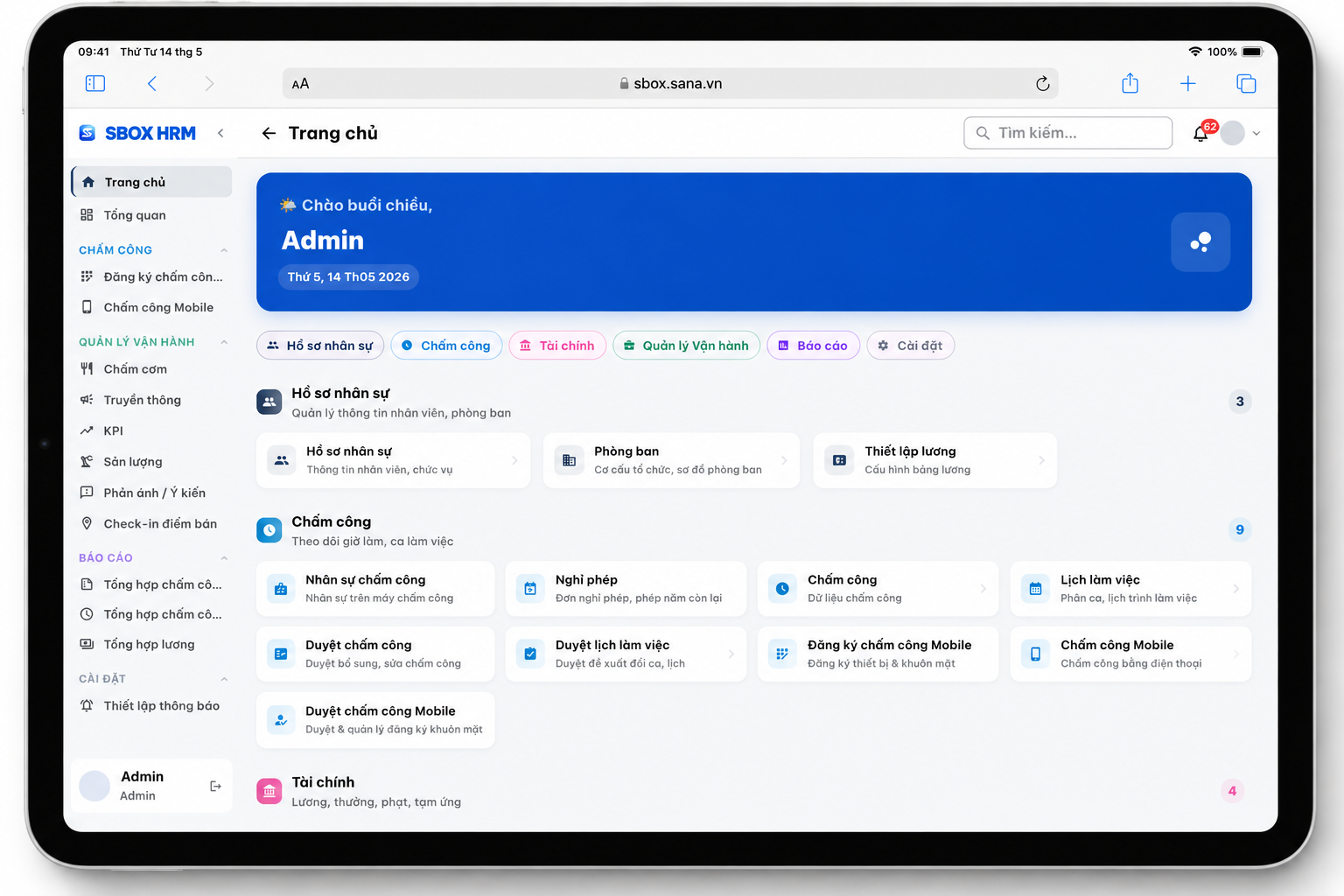
Task: Click the chevron on Lịch làm việc card
Action: click(x=1235, y=589)
